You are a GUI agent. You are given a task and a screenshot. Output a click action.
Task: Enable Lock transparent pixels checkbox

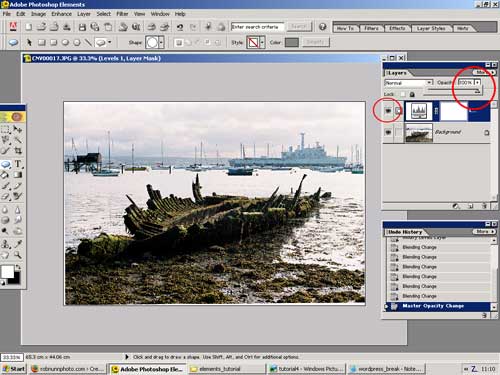(x=403, y=94)
